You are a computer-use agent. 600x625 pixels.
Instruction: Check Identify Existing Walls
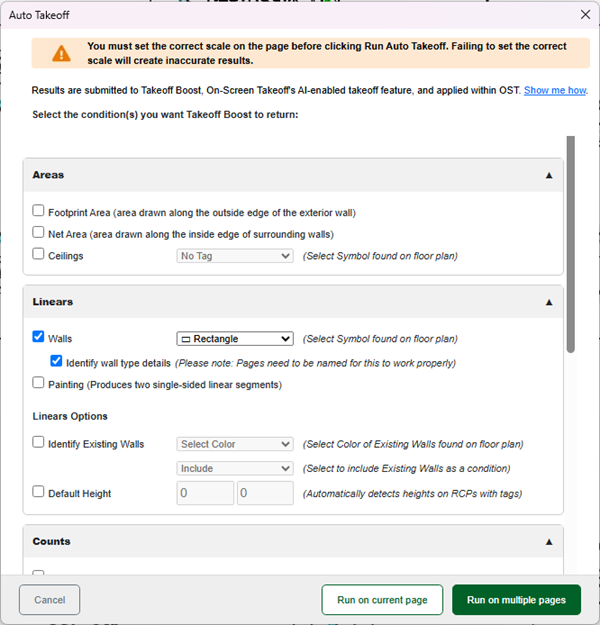coord(38,442)
